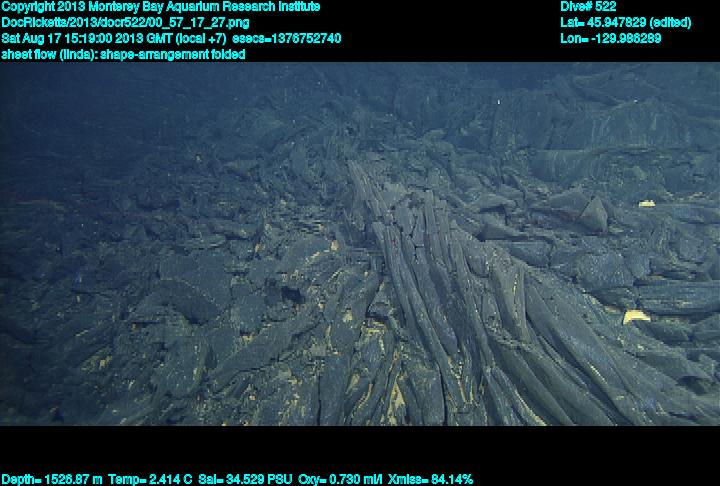This screenshot has height=486, width=720.
Task: Click the folded lava seafloor image
Action: [x=360, y=244]
